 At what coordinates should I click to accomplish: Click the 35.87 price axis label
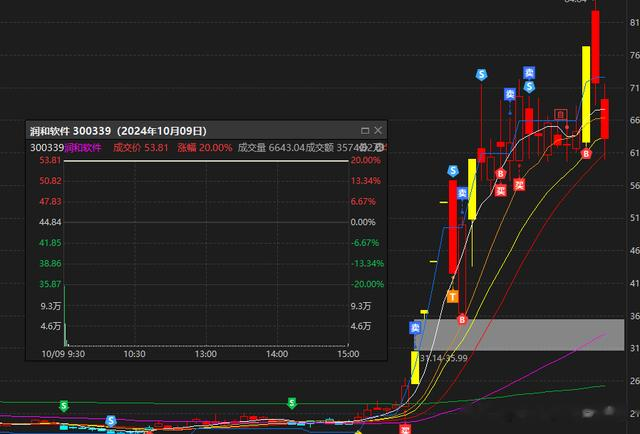[x=51, y=284]
